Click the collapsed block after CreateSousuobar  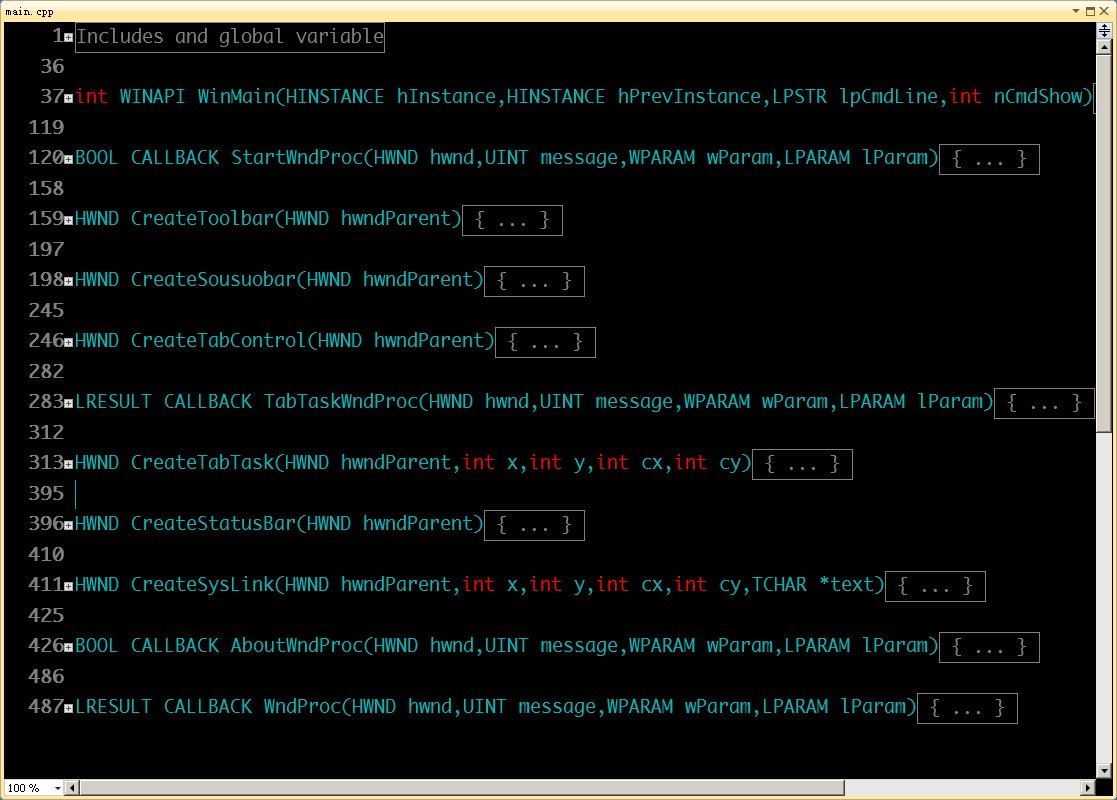coord(534,281)
